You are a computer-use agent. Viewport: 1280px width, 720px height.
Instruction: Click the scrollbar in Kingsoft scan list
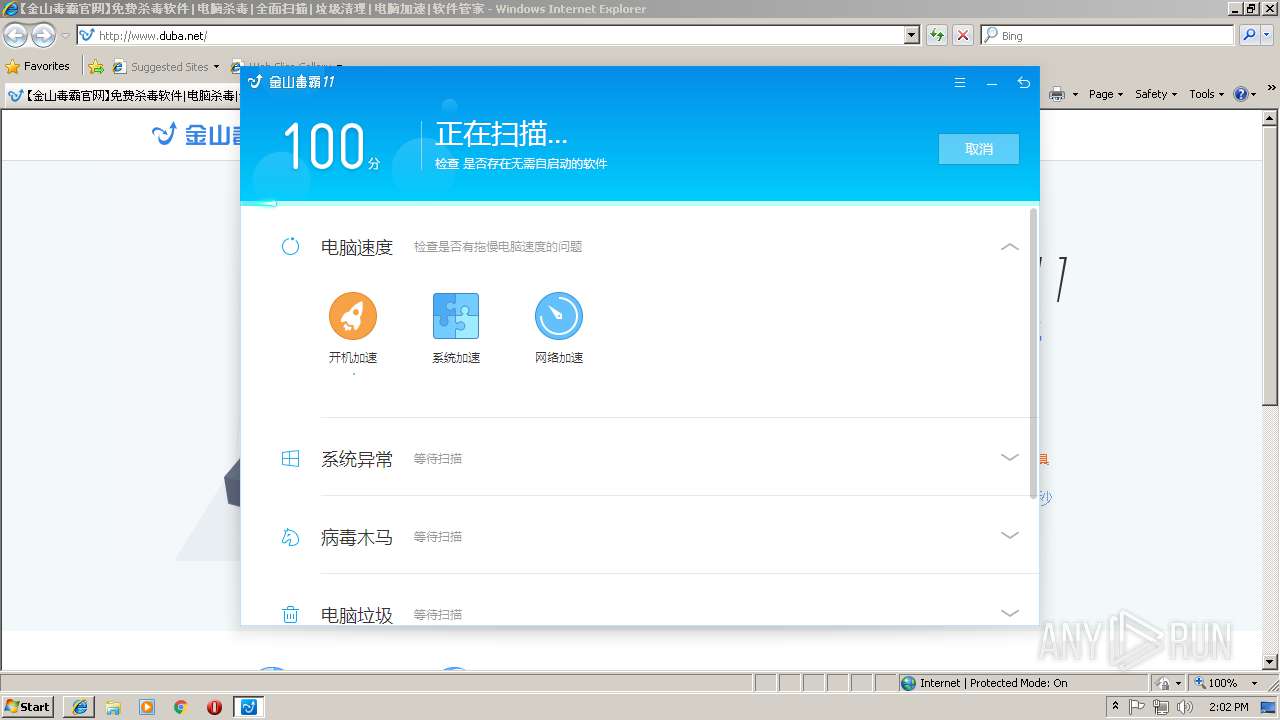coord(1034,352)
